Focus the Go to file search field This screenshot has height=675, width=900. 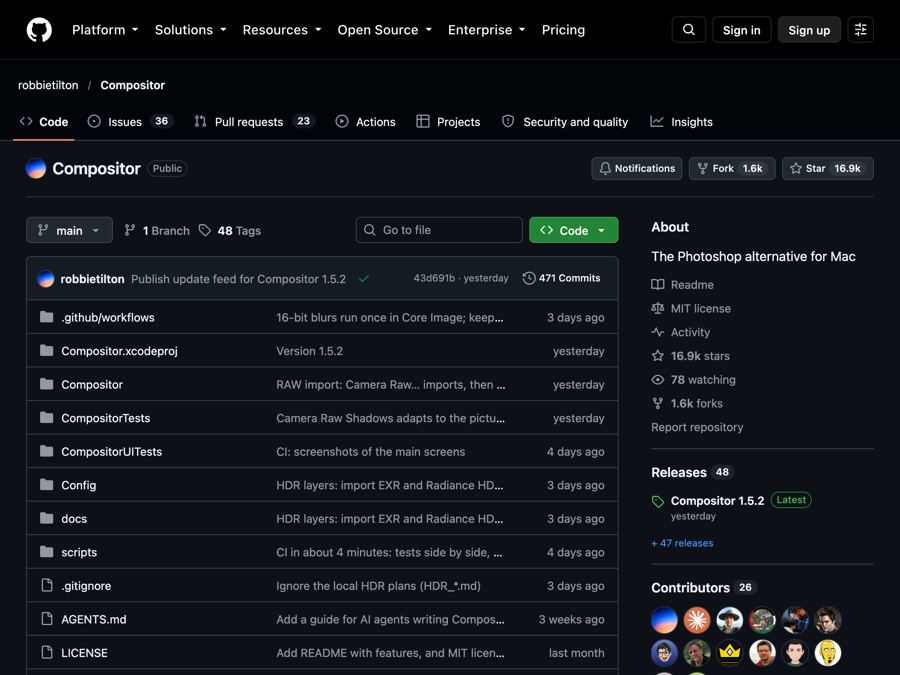tap(439, 230)
